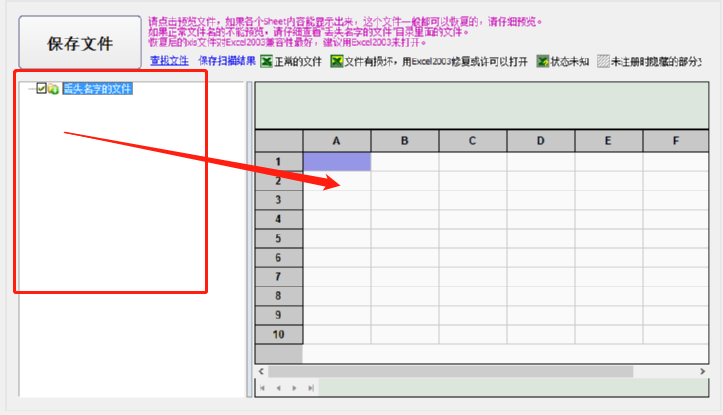Select row header 4
Screen dimensions: 723x415
point(279,219)
